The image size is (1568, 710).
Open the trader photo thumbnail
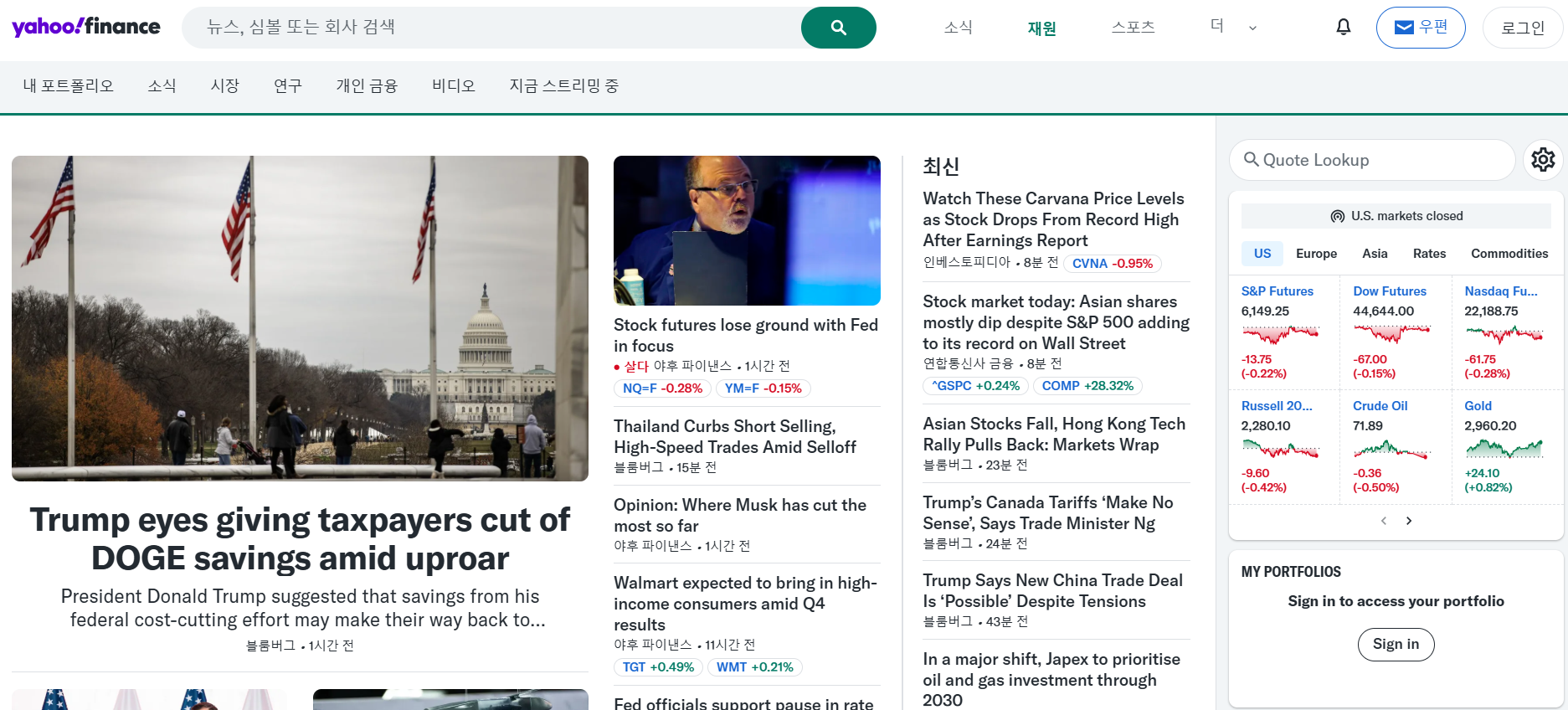click(747, 230)
